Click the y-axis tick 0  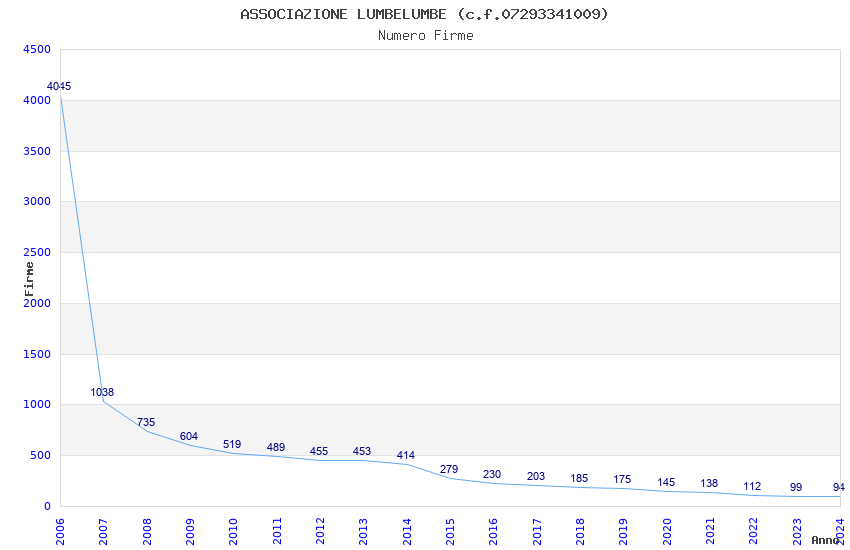[48, 506]
